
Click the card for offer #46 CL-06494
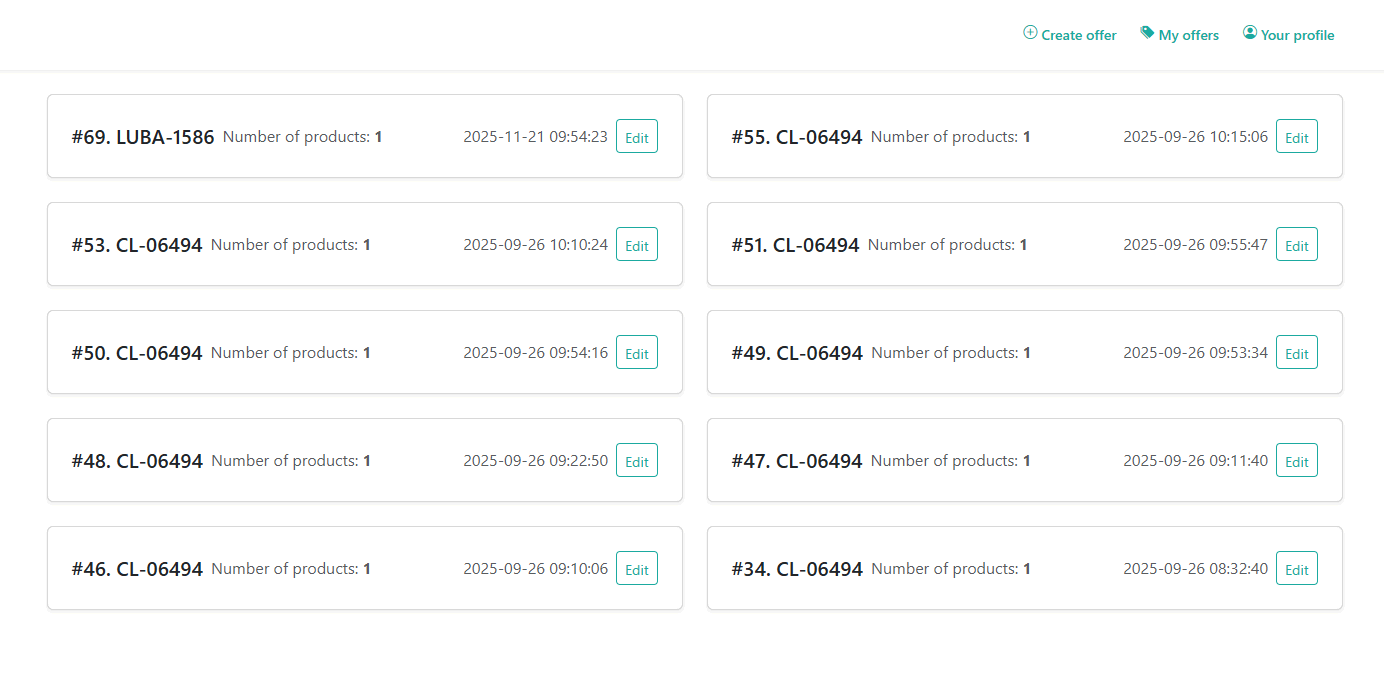[x=365, y=568]
